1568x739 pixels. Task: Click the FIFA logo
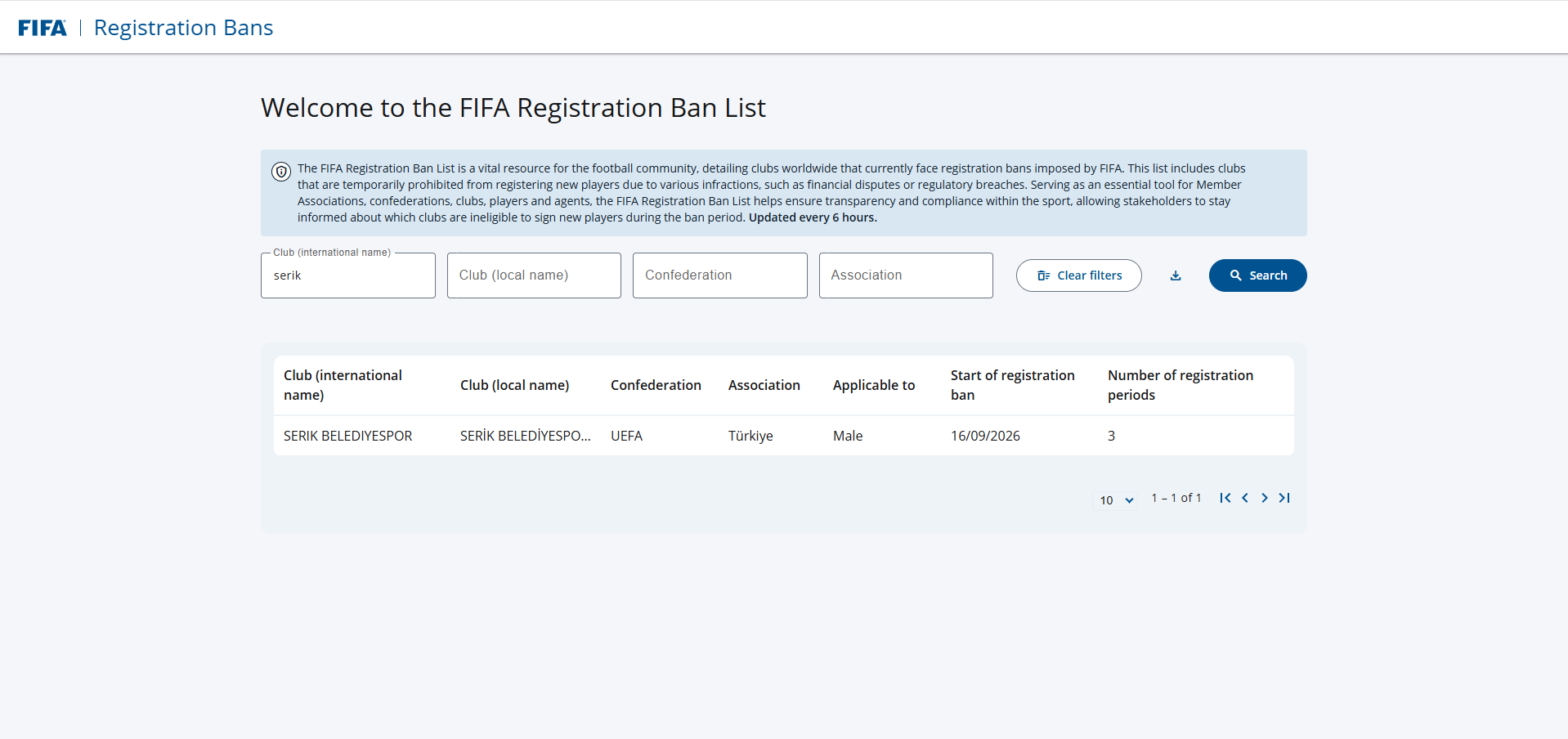(x=43, y=28)
